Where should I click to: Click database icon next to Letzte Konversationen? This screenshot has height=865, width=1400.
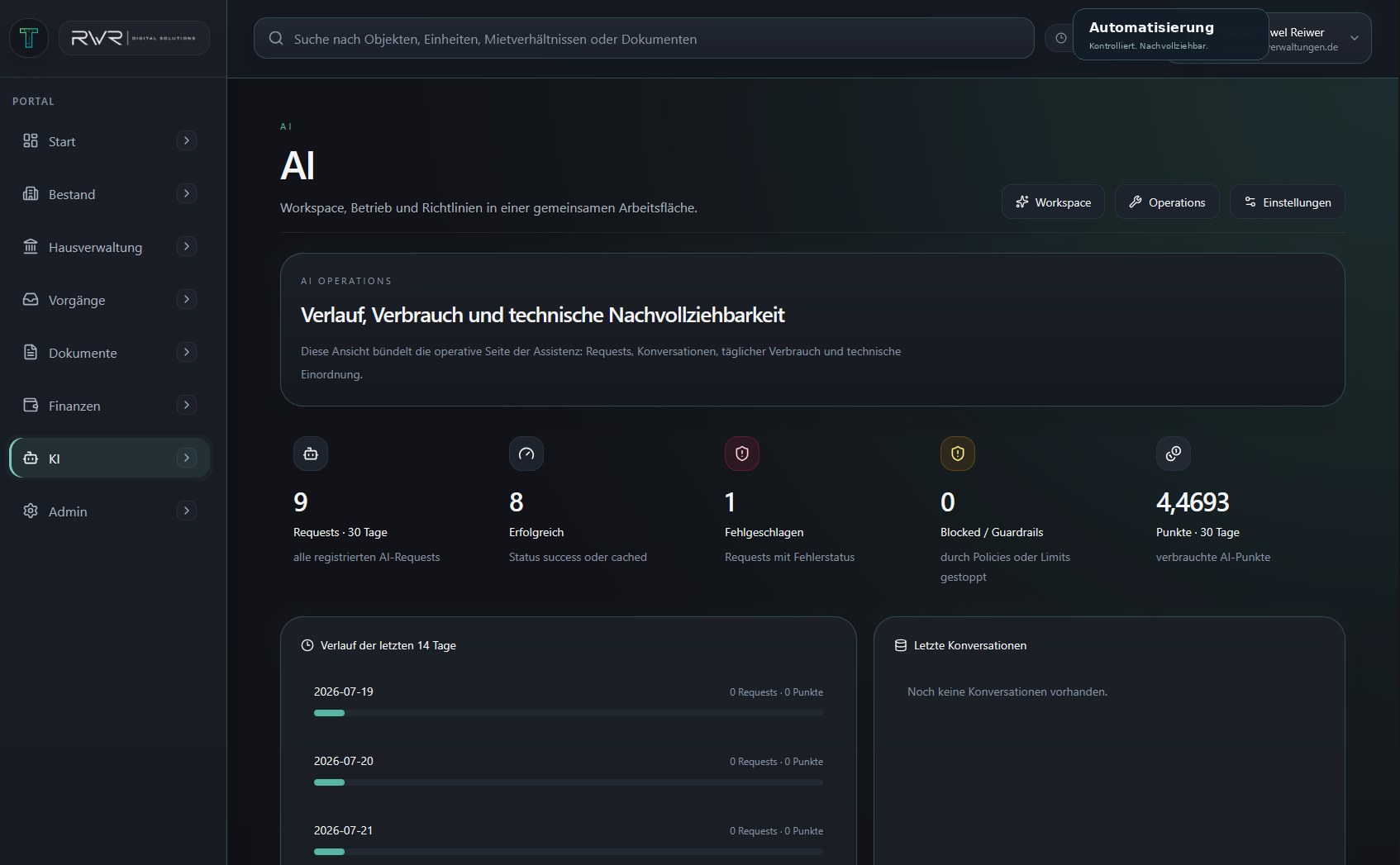pos(901,645)
